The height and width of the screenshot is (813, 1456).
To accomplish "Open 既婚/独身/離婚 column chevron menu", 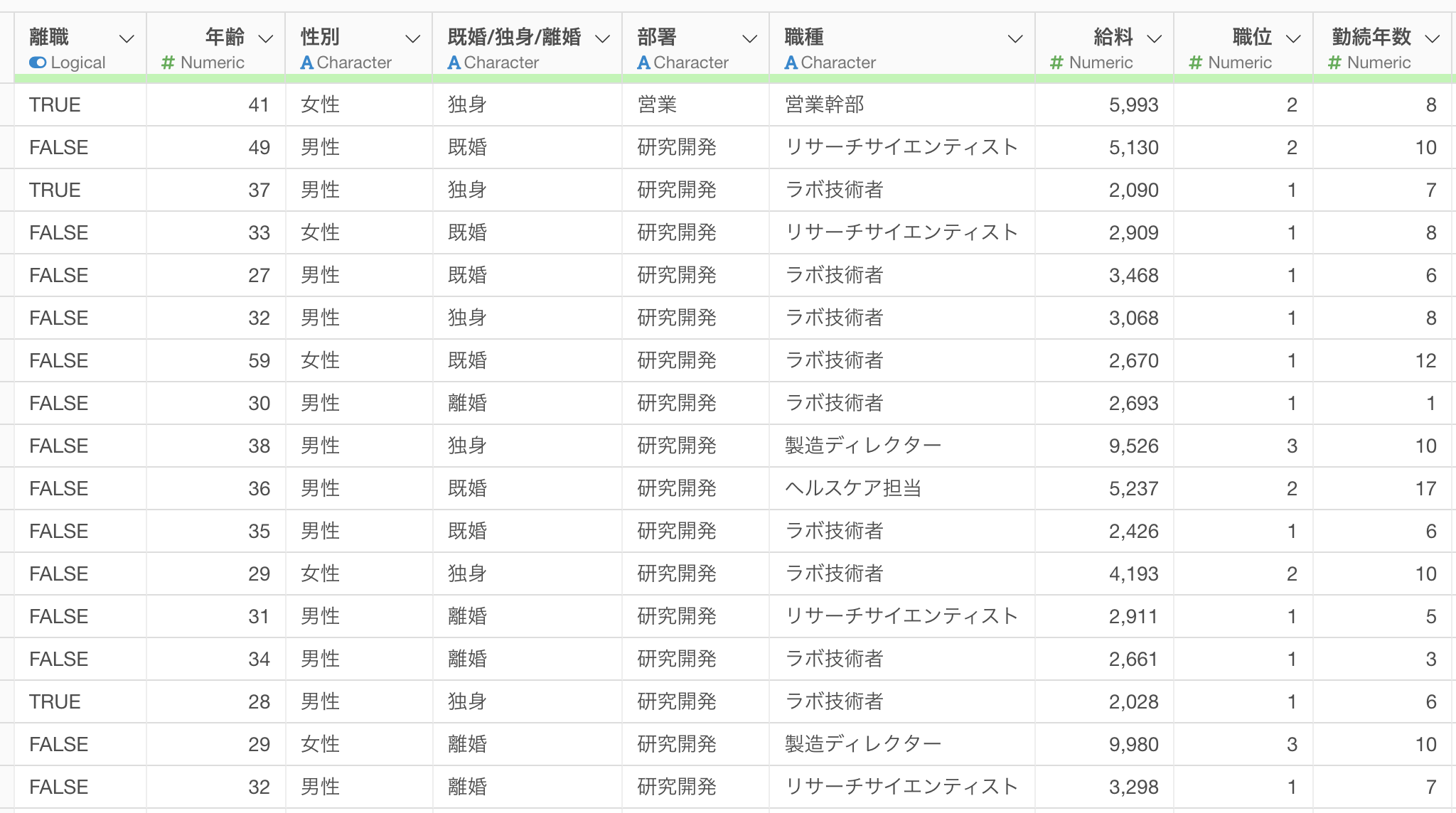I will coord(602,38).
